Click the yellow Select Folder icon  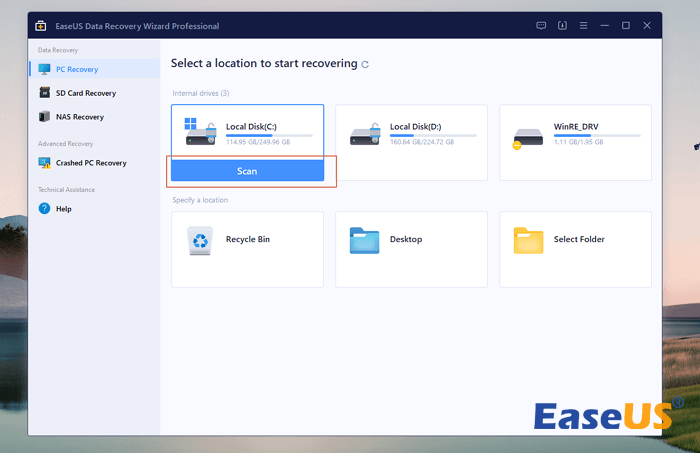coord(528,241)
